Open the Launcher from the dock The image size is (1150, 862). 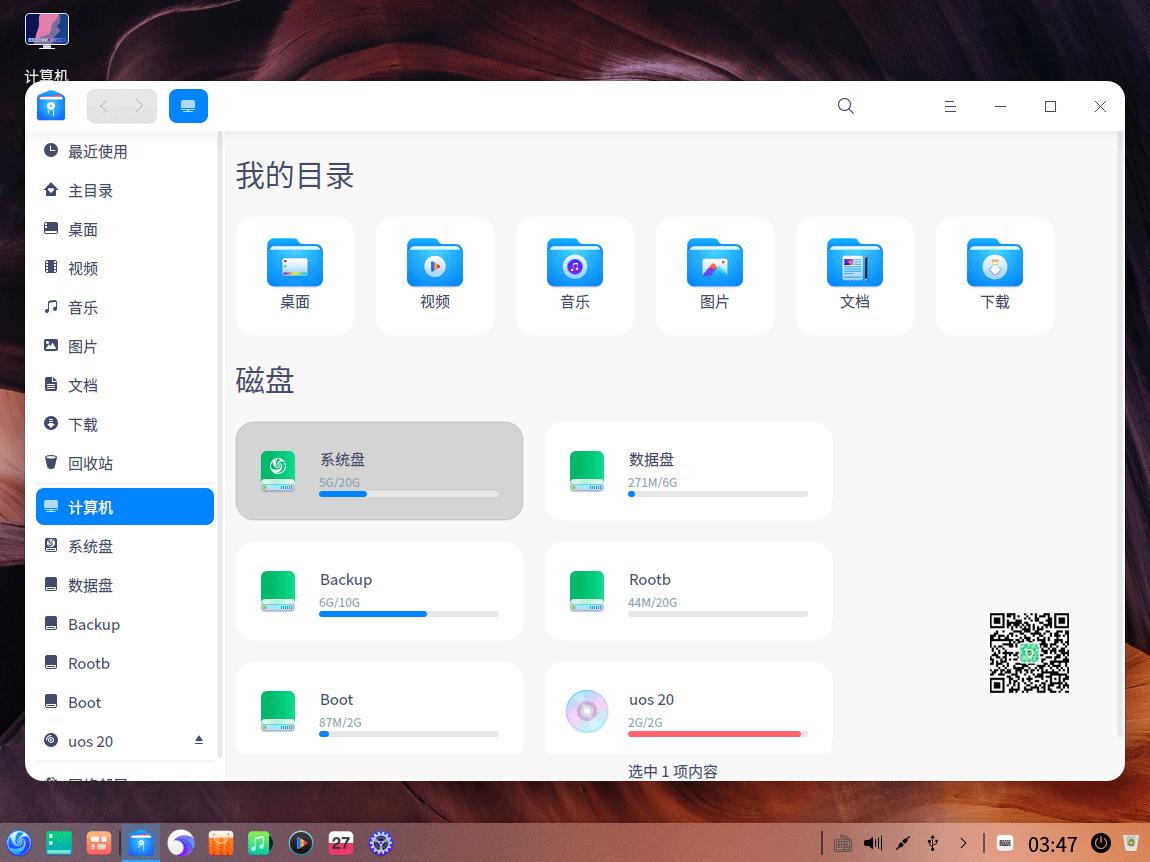tap(19, 843)
